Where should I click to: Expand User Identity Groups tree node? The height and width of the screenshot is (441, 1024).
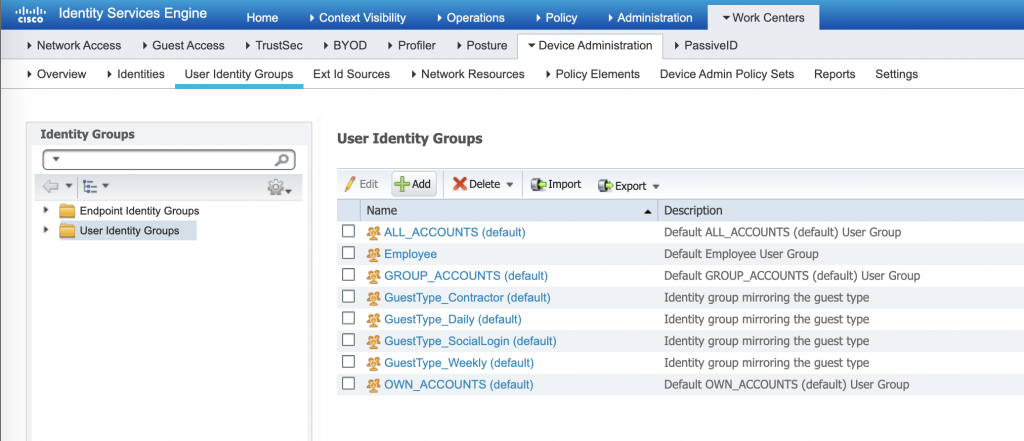pyautogui.click(x=46, y=230)
